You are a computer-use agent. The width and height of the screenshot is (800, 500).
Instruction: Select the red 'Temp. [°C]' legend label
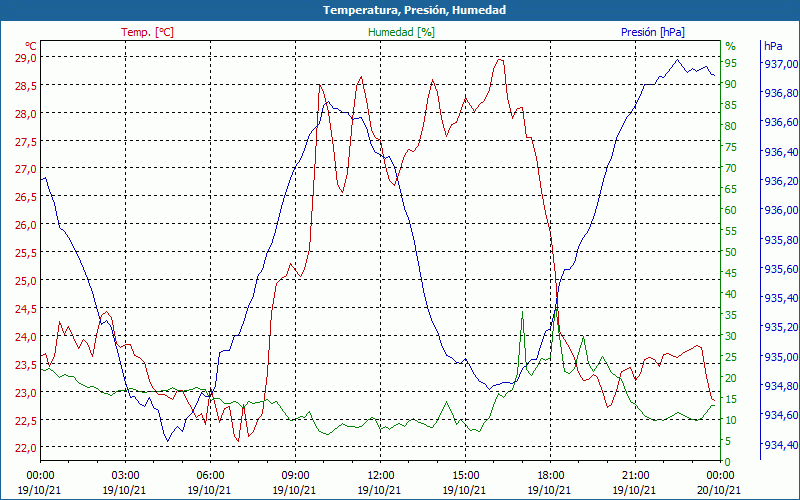click(x=147, y=32)
